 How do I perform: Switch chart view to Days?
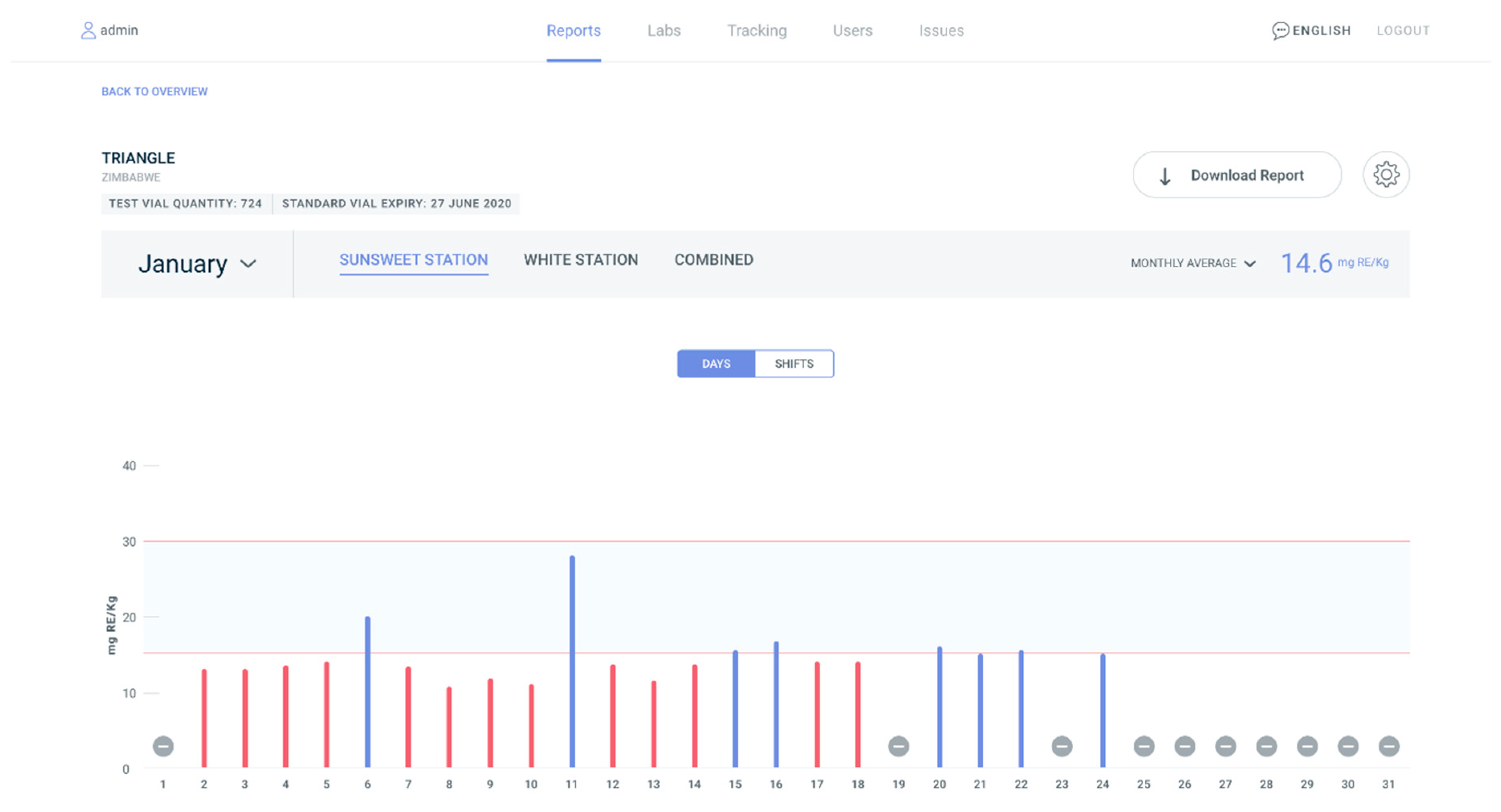(x=716, y=364)
